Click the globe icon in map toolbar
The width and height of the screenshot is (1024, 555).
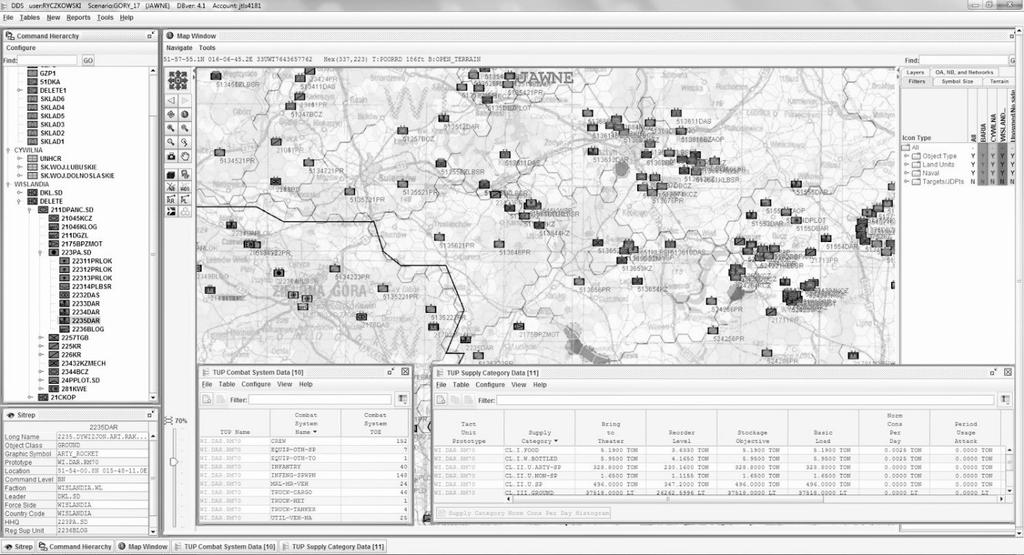point(185,115)
